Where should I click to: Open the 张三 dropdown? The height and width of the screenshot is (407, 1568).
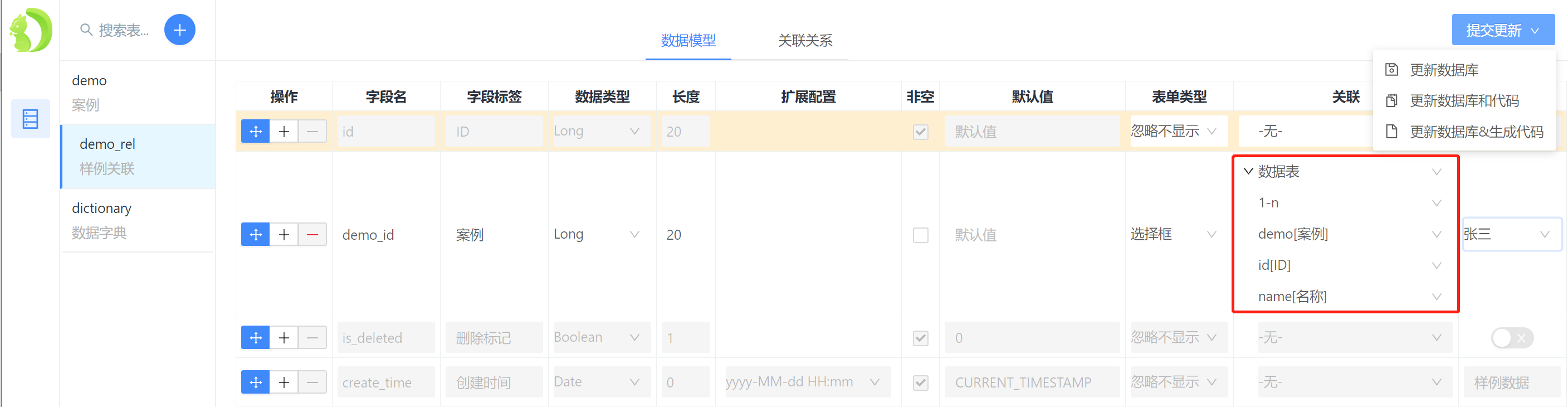1512,235
